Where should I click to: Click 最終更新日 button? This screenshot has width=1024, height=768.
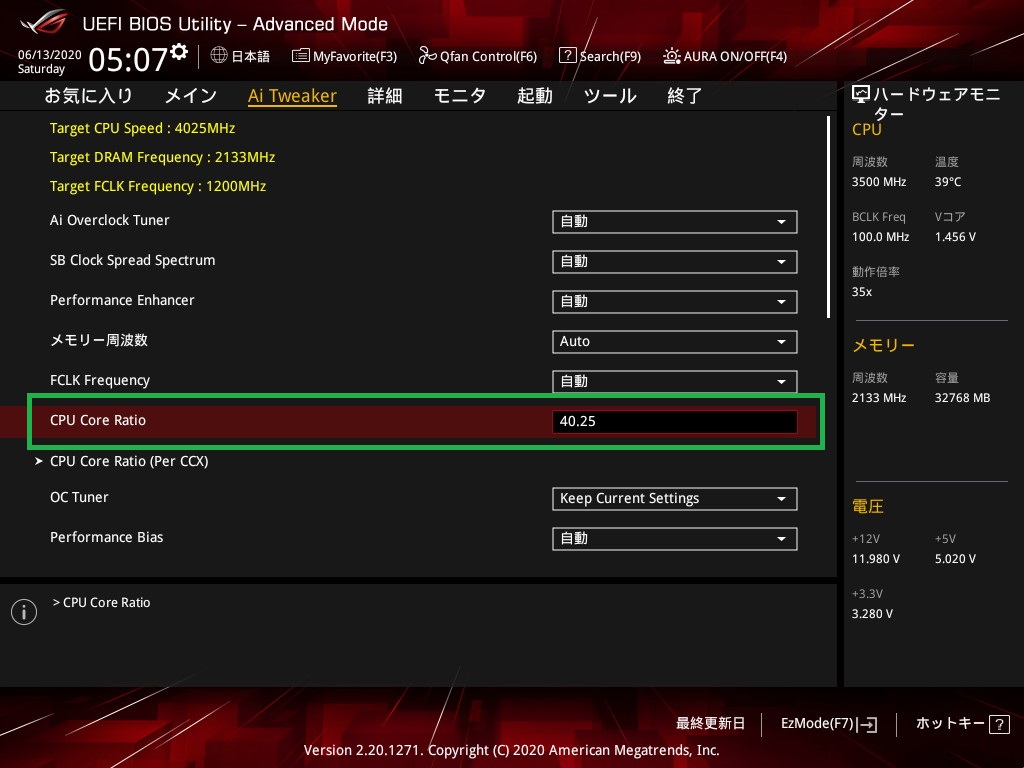coord(710,724)
